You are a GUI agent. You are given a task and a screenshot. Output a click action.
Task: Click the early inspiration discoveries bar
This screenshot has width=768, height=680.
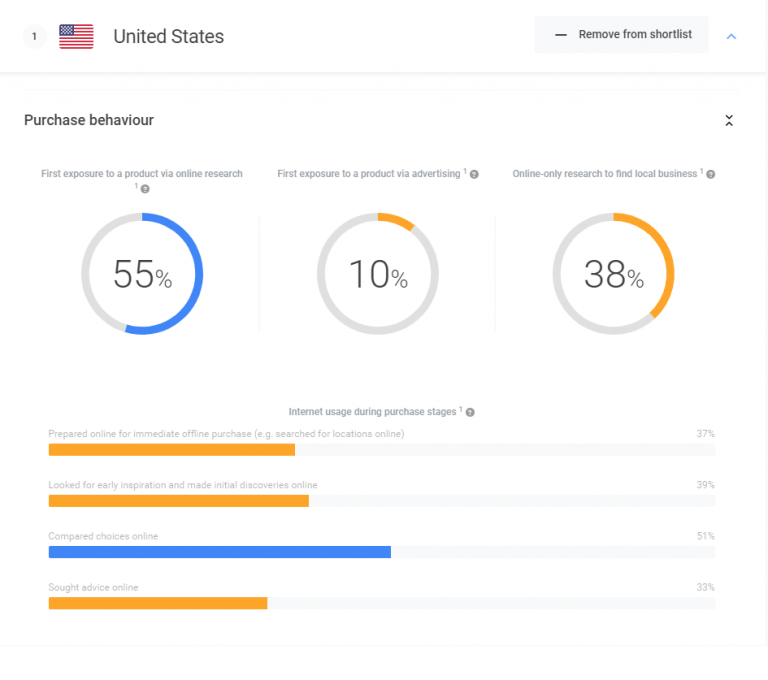coord(178,501)
